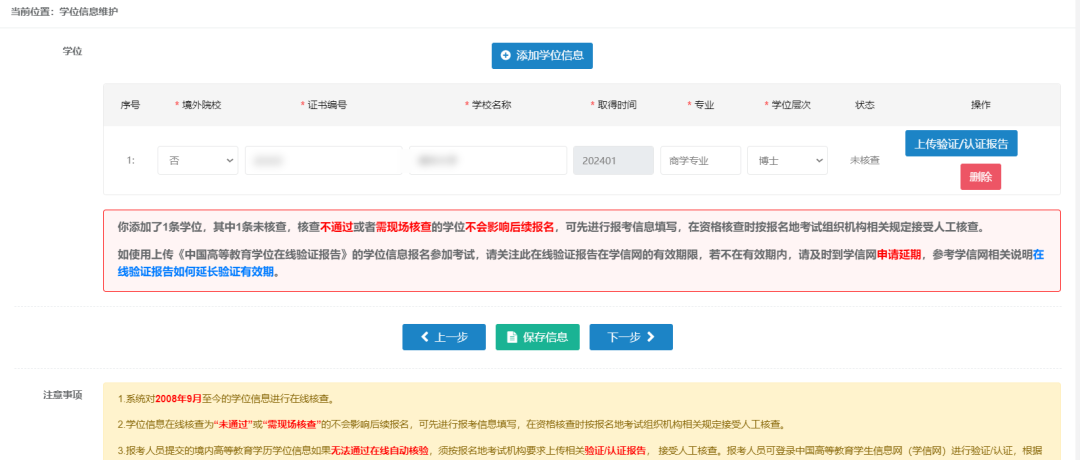Click the row number 1 in 序号 column
The height and width of the screenshot is (460, 1080).
pos(130,160)
